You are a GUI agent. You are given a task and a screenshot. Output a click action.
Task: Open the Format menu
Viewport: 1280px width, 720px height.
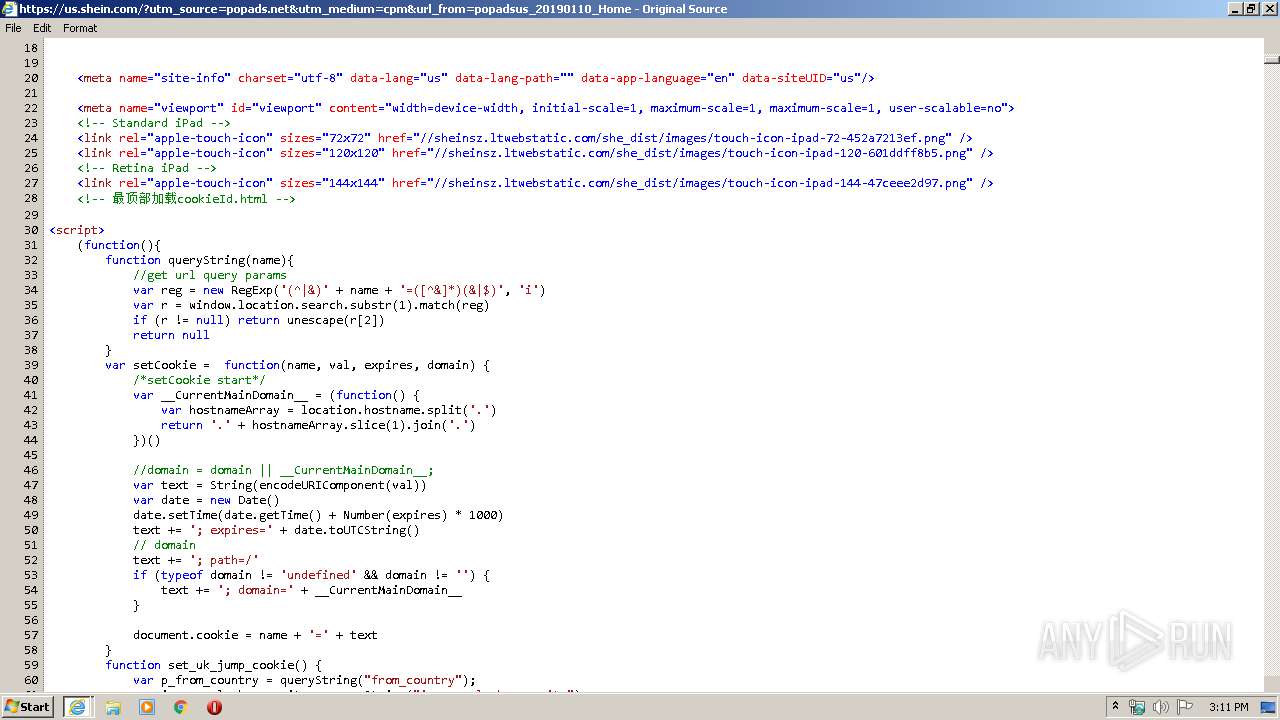click(80, 28)
